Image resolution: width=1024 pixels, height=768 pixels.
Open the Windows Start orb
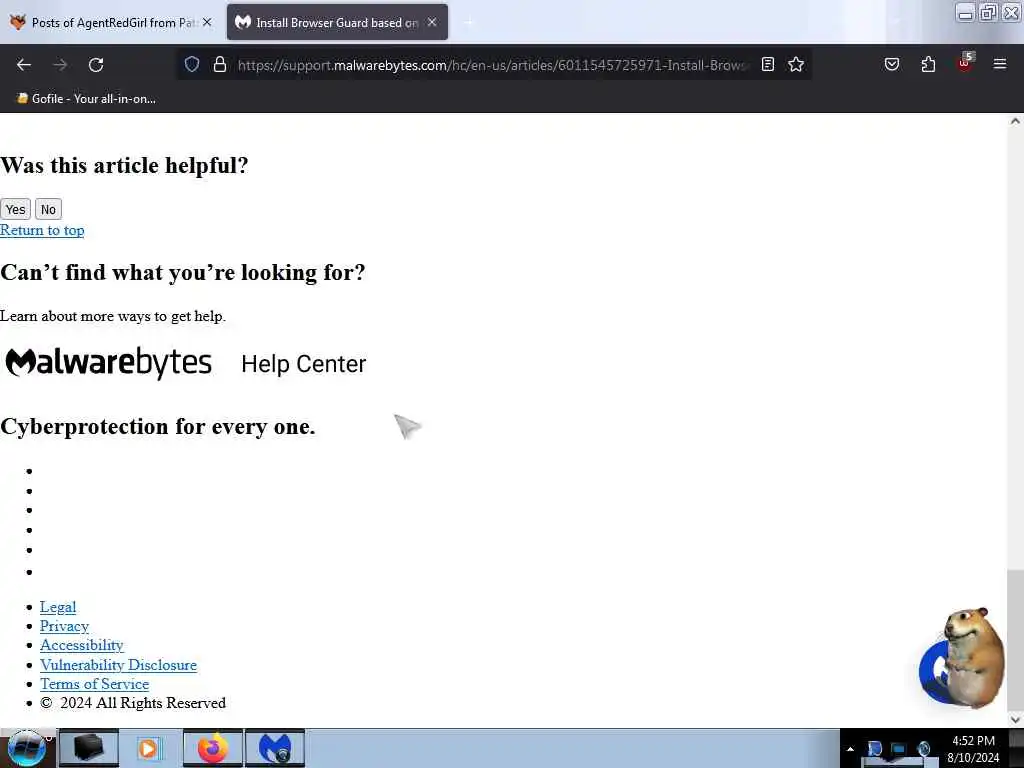(27, 748)
